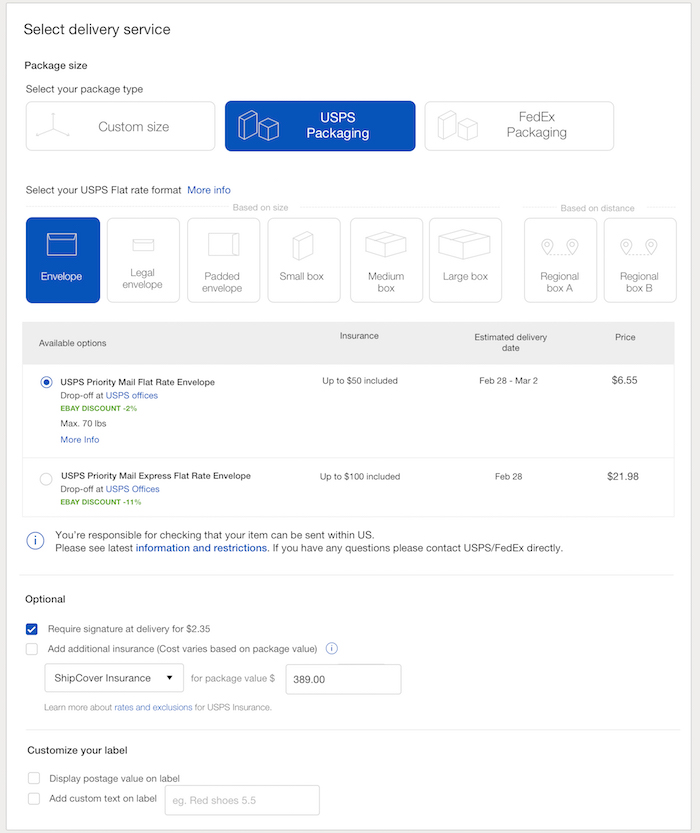The width and height of the screenshot is (700, 833).
Task: Click Up to $100 included text
Action: pos(360,477)
